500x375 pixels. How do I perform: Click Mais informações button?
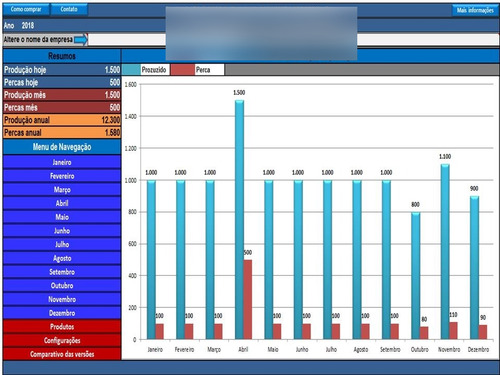pyautogui.click(x=475, y=10)
